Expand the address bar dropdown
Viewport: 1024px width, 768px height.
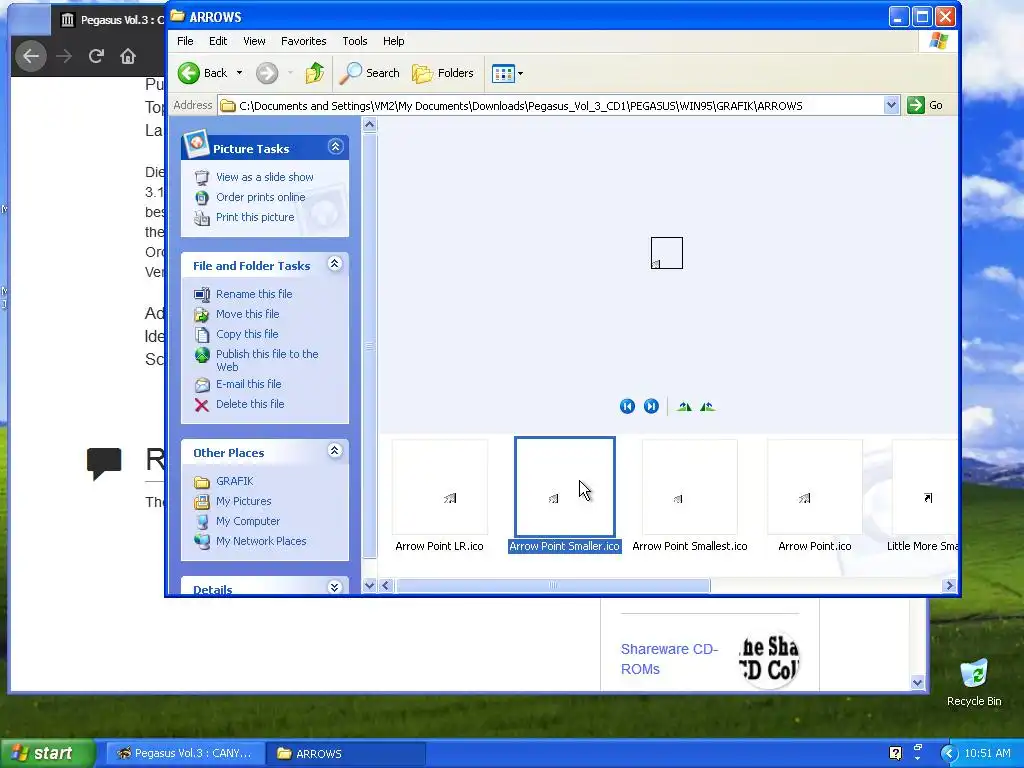(891, 105)
